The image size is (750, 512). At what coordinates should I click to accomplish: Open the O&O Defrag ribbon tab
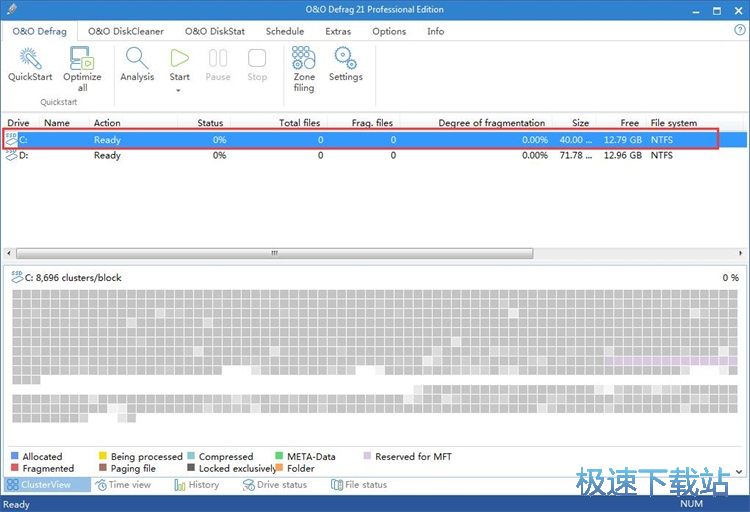(x=40, y=31)
